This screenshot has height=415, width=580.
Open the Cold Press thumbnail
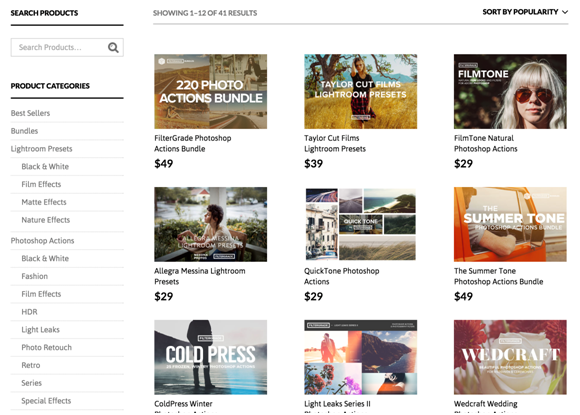(x=210, y=357)
